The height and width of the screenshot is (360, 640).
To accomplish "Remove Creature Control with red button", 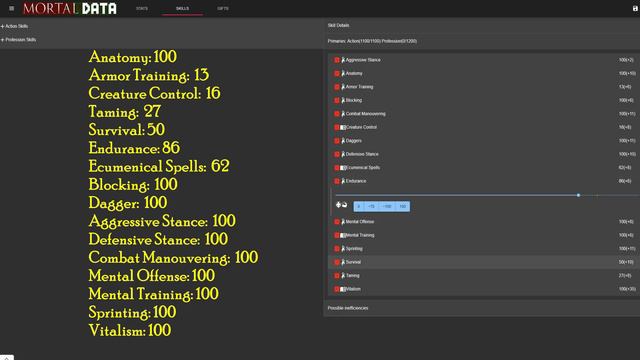I will pyautogui.click(x=337, y=127).
